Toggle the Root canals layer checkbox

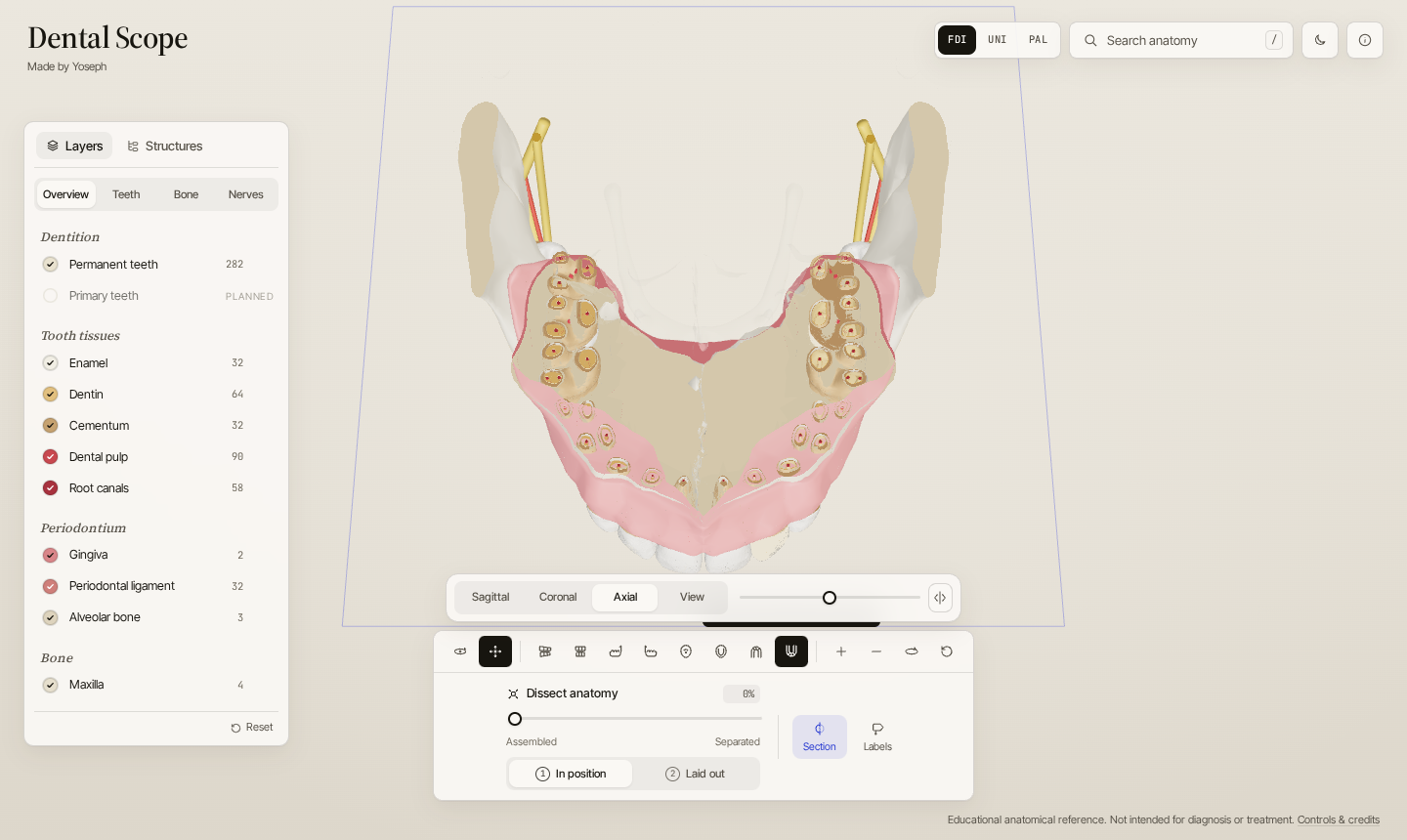(x=51, y=488)
